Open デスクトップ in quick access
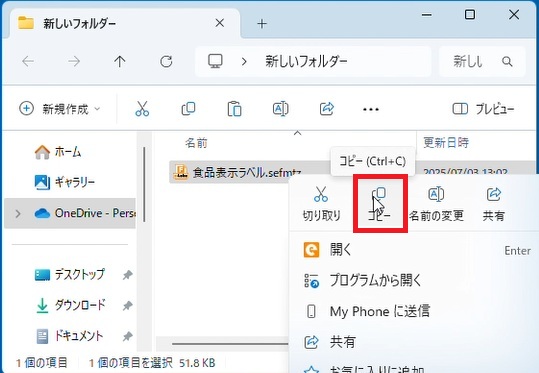539x373 pixels. tap(70, 274)
